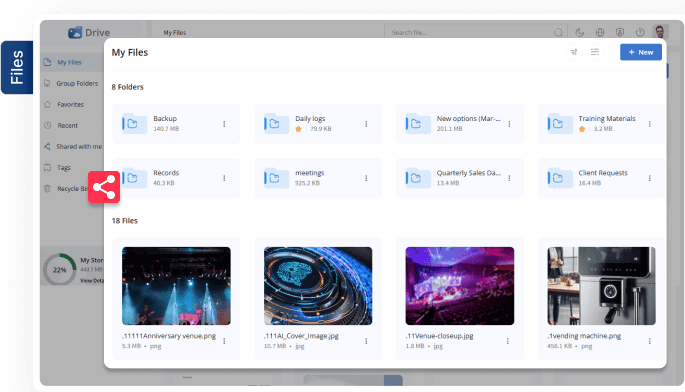Open the meetings folder

(318, 178)
